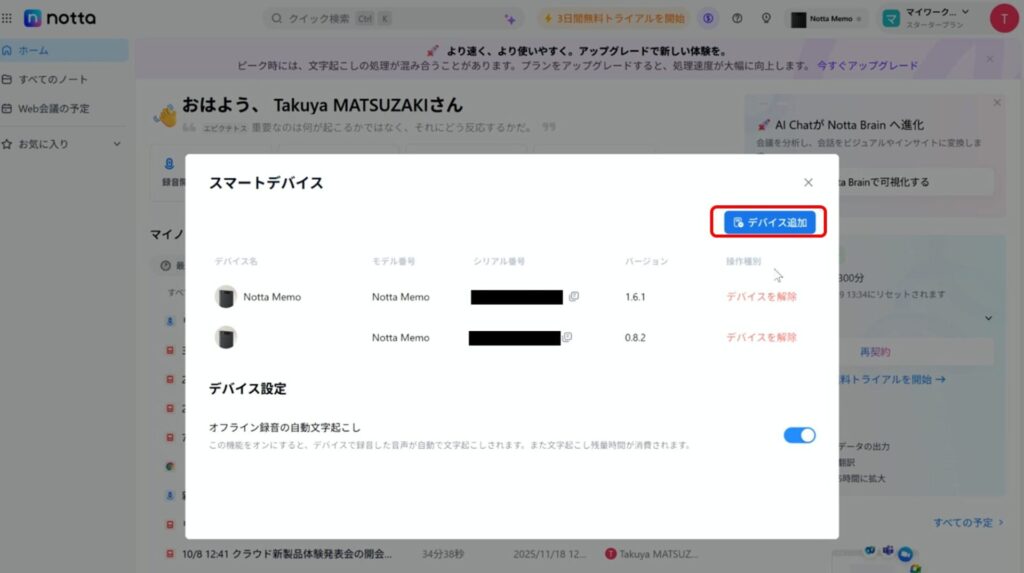Click the purple coin icon in header
This screenshot has width=1024, height=573.
tap(708, 18)
